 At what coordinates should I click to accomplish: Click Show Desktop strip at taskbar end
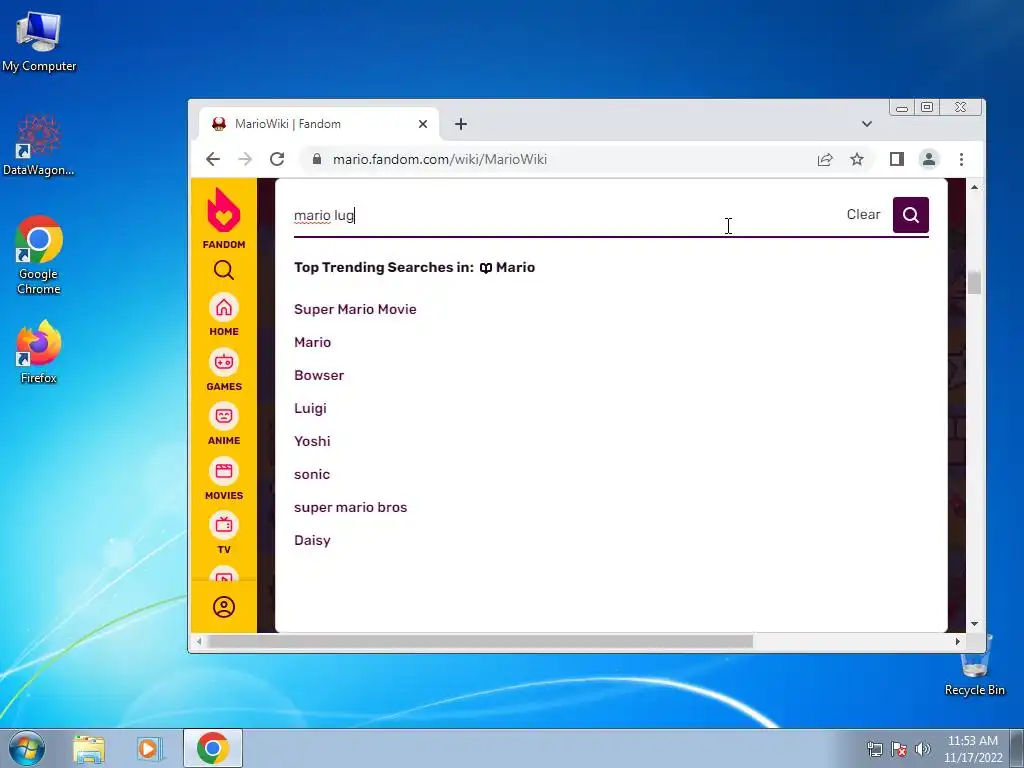[1017, 748]
